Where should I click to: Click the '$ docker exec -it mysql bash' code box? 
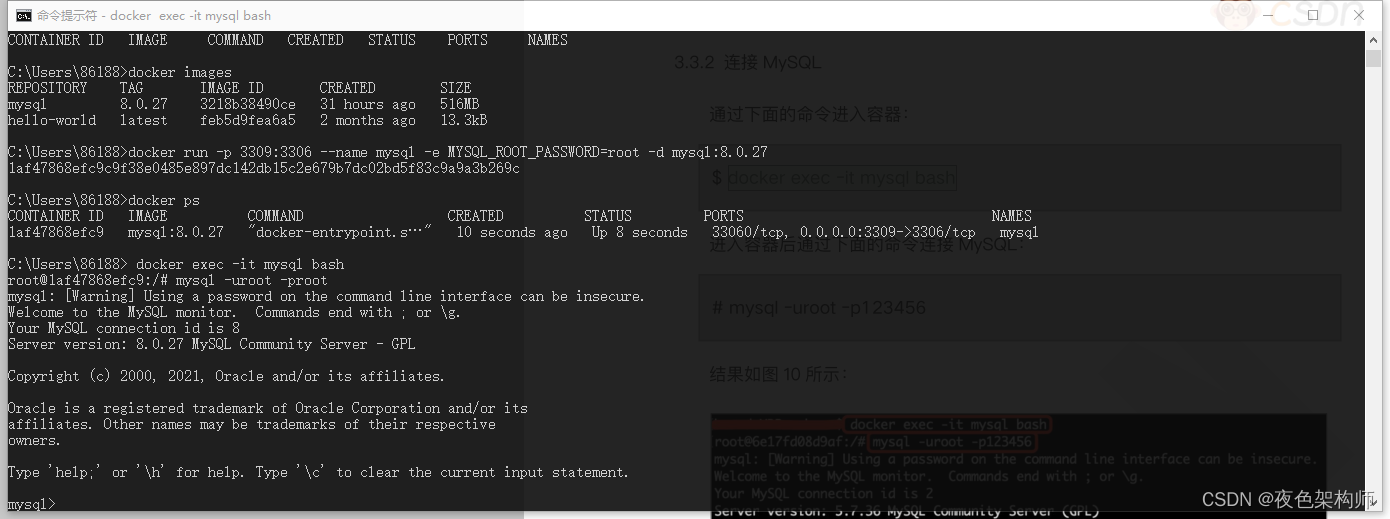tap(1020, 179)
